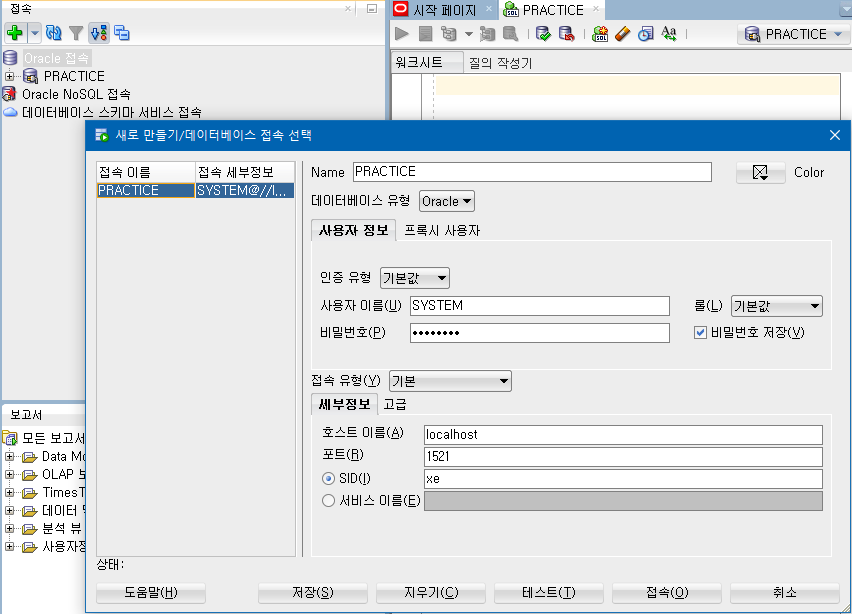Click the Autotrace icon
Screen dimensions: 852x614
point(487,34)
